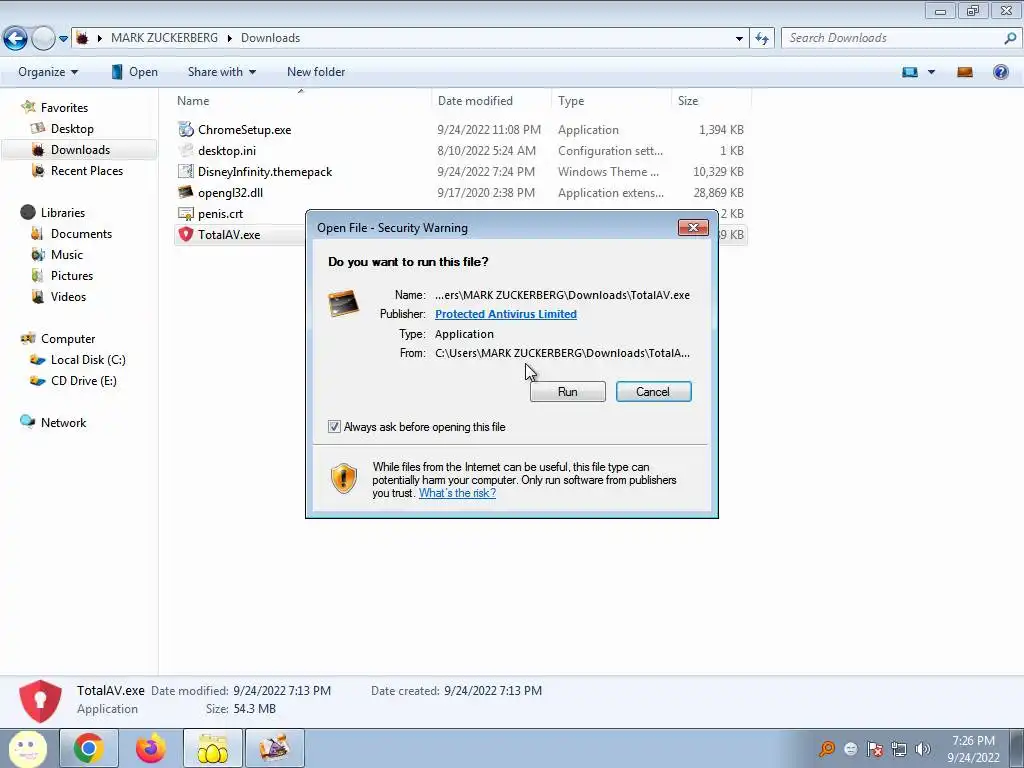Click the large TotalAV shield in details pane
The width and height of the screenshot is (1024, 768).
pos(40,700)
